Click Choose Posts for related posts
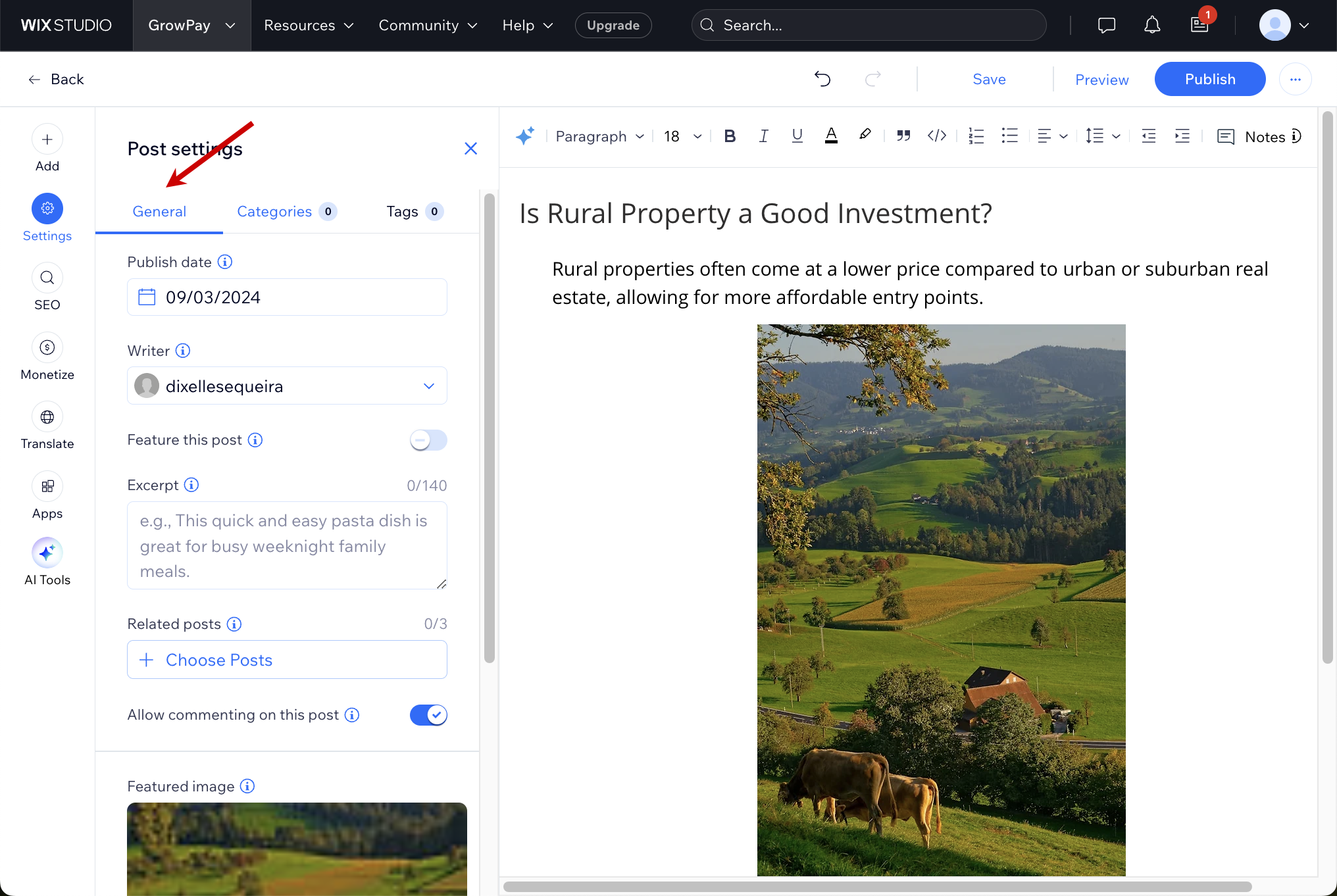Viewport: 1337px width, 896px height. pyautogui.click(x=287, y=660)
